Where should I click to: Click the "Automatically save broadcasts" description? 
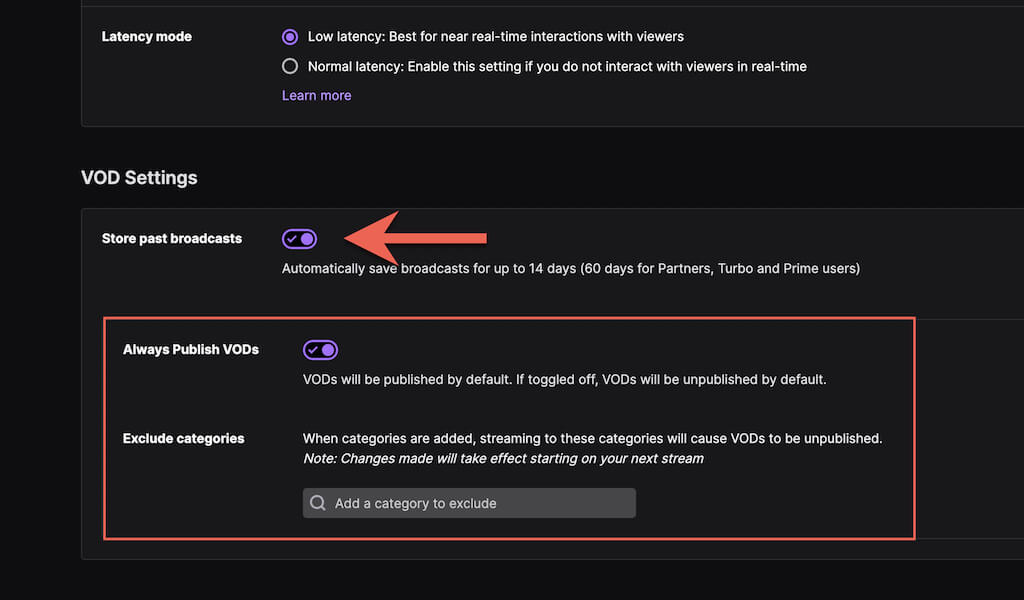(571, 269)
